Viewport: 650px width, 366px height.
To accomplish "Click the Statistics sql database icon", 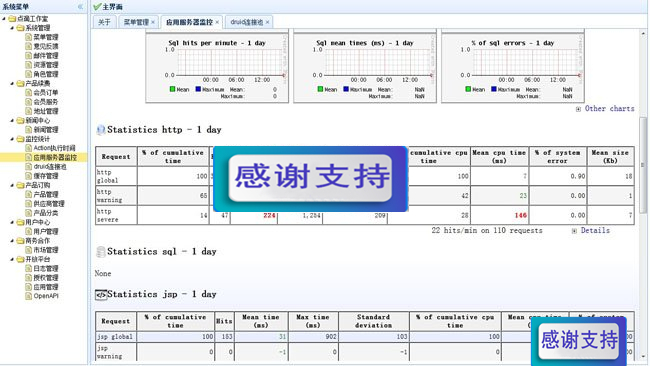I will 101,252.
